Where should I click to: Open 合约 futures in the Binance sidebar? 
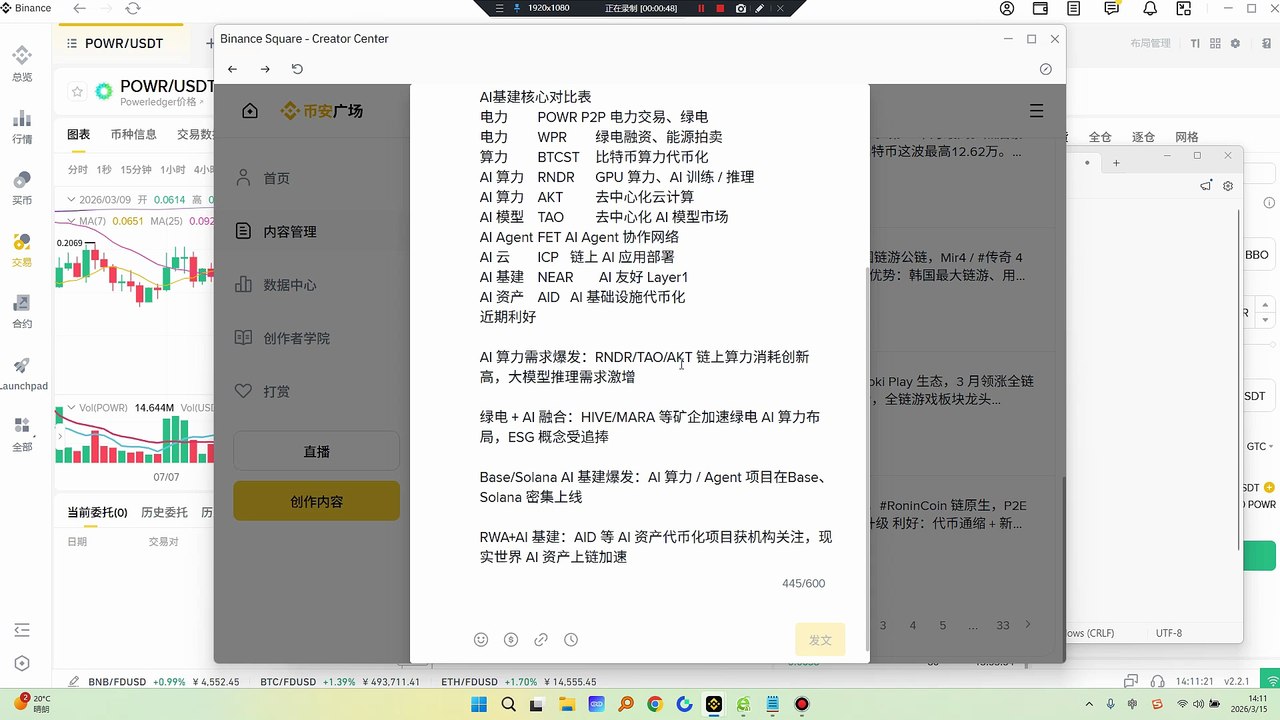[x=22, y=311]
